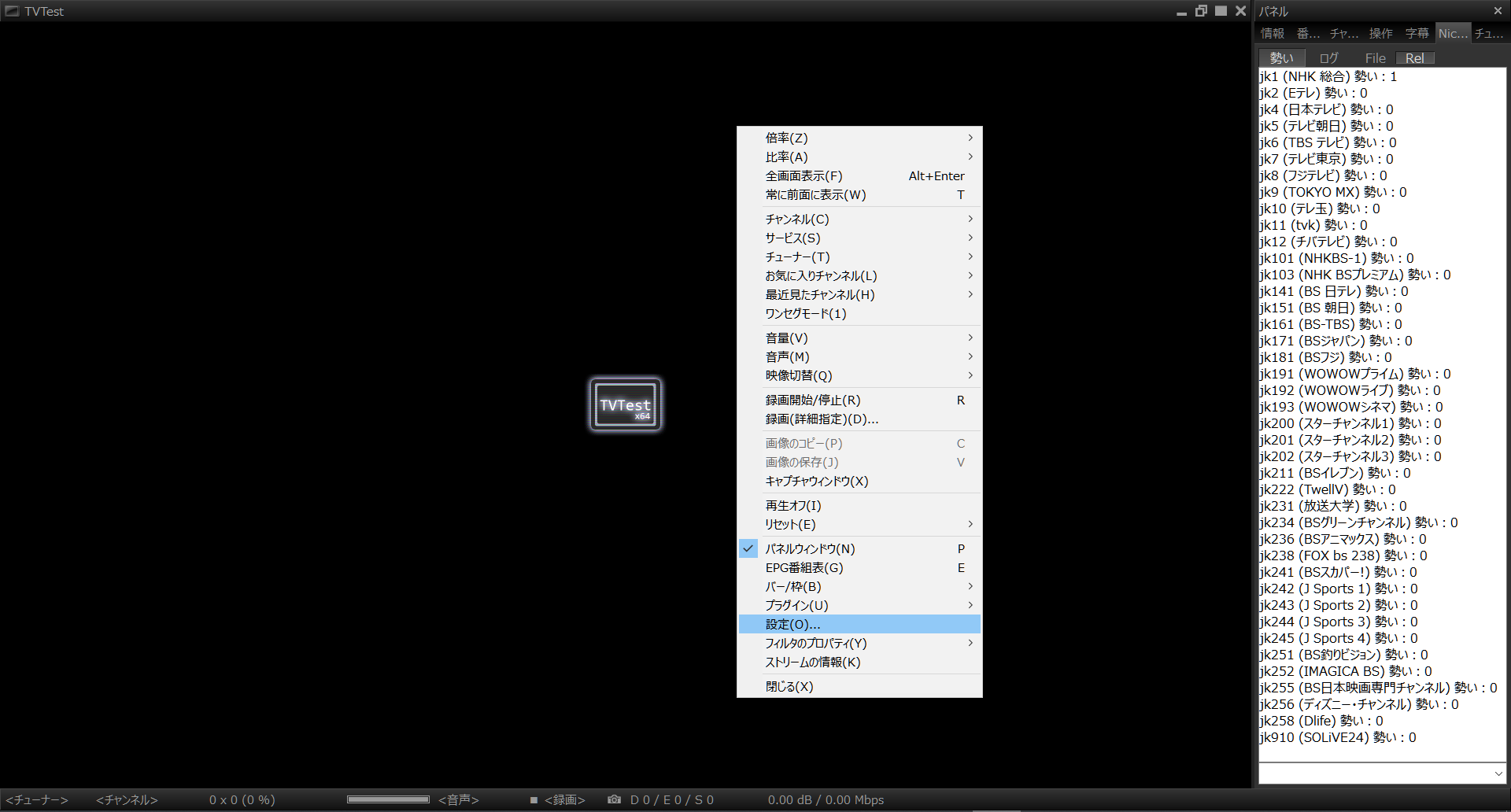This screenshot has height=812, width=1511.
Task: Switch TVTest to fullscreen using the solid square title bar button
Action: (1221, 11)
